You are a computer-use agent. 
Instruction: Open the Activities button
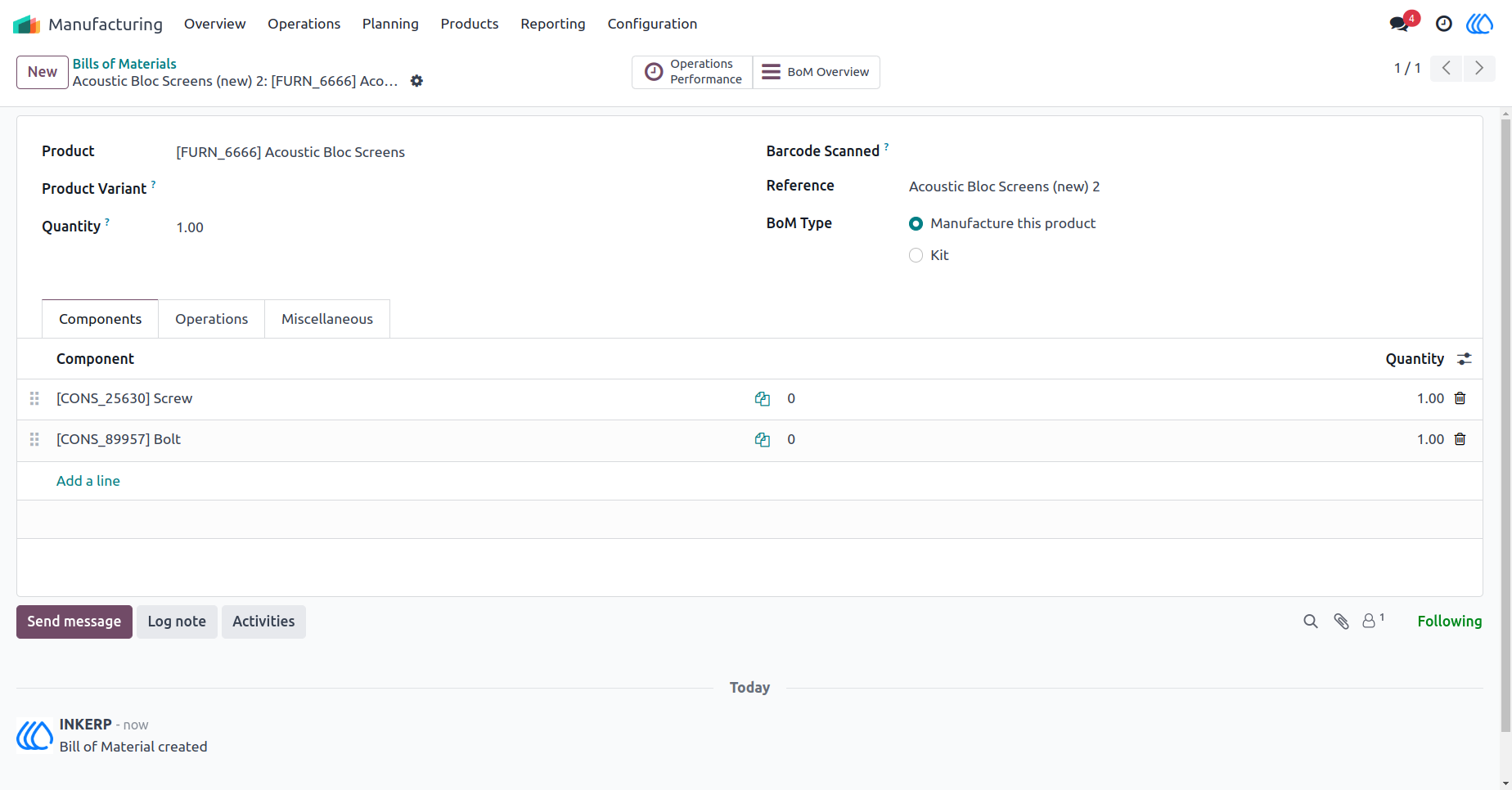pos(263,622)
